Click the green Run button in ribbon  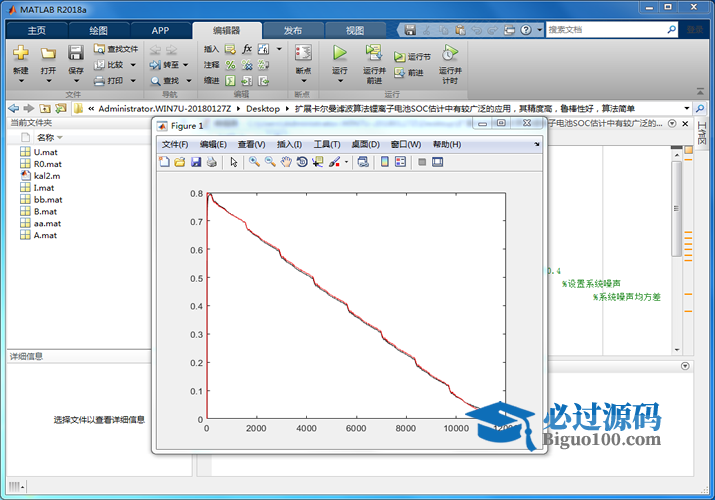click(x=340, y=53)
